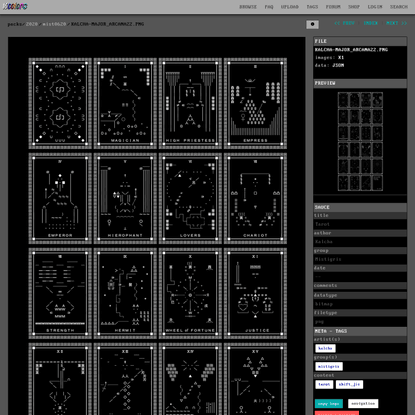The height and width of the screenshot is (415, 415).
Task: Click the FILE panel header
Action: coord(360,41)
